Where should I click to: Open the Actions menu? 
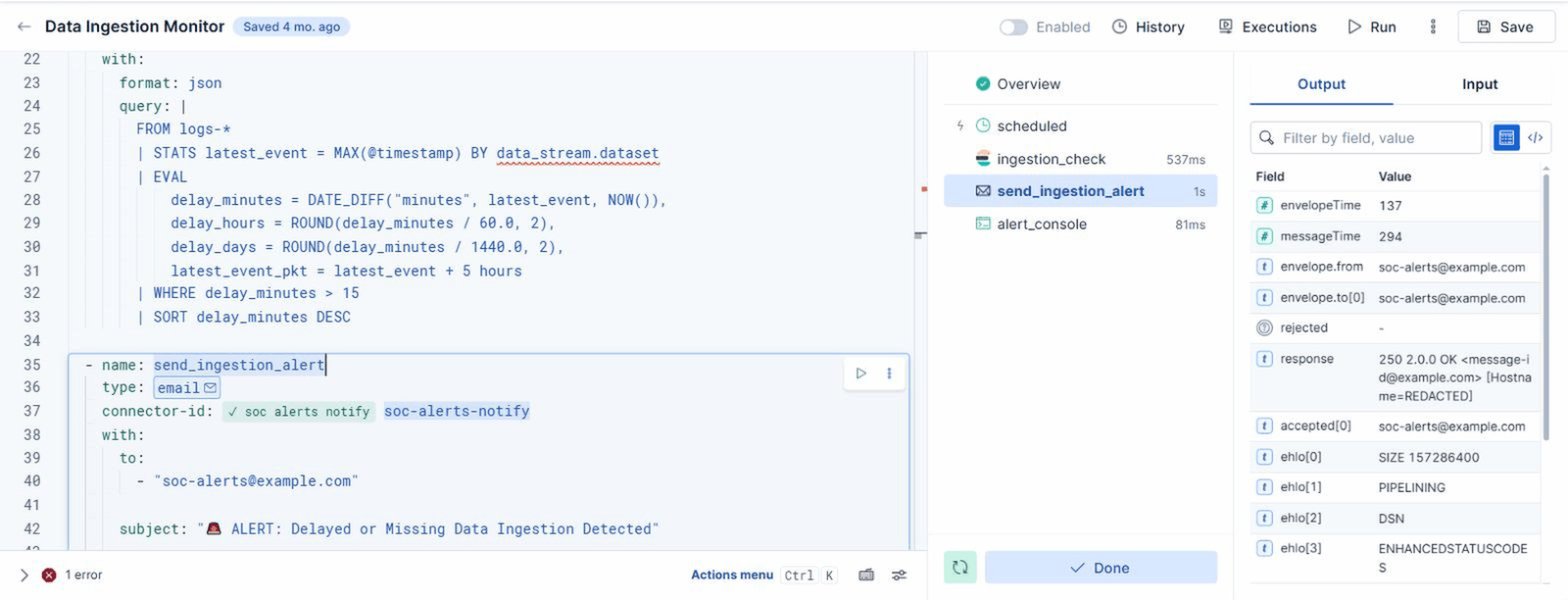pyautogui.click(x=732, y=575)
